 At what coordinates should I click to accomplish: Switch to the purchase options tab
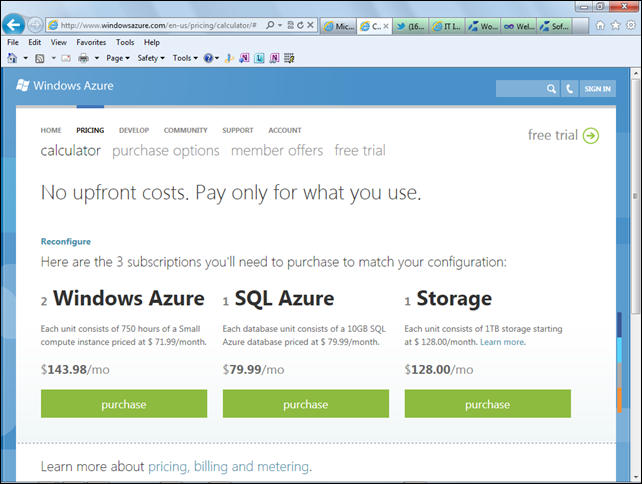165,151
